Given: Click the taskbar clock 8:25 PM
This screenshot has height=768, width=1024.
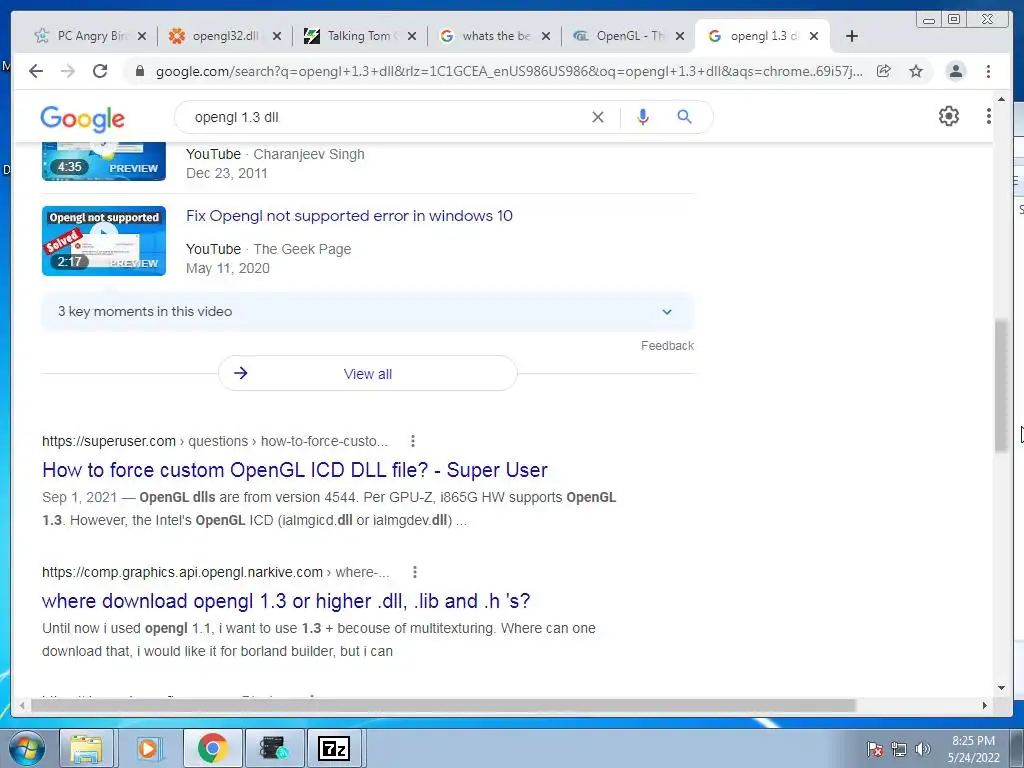Looking at the screenshot, I should tap(973, 748).
